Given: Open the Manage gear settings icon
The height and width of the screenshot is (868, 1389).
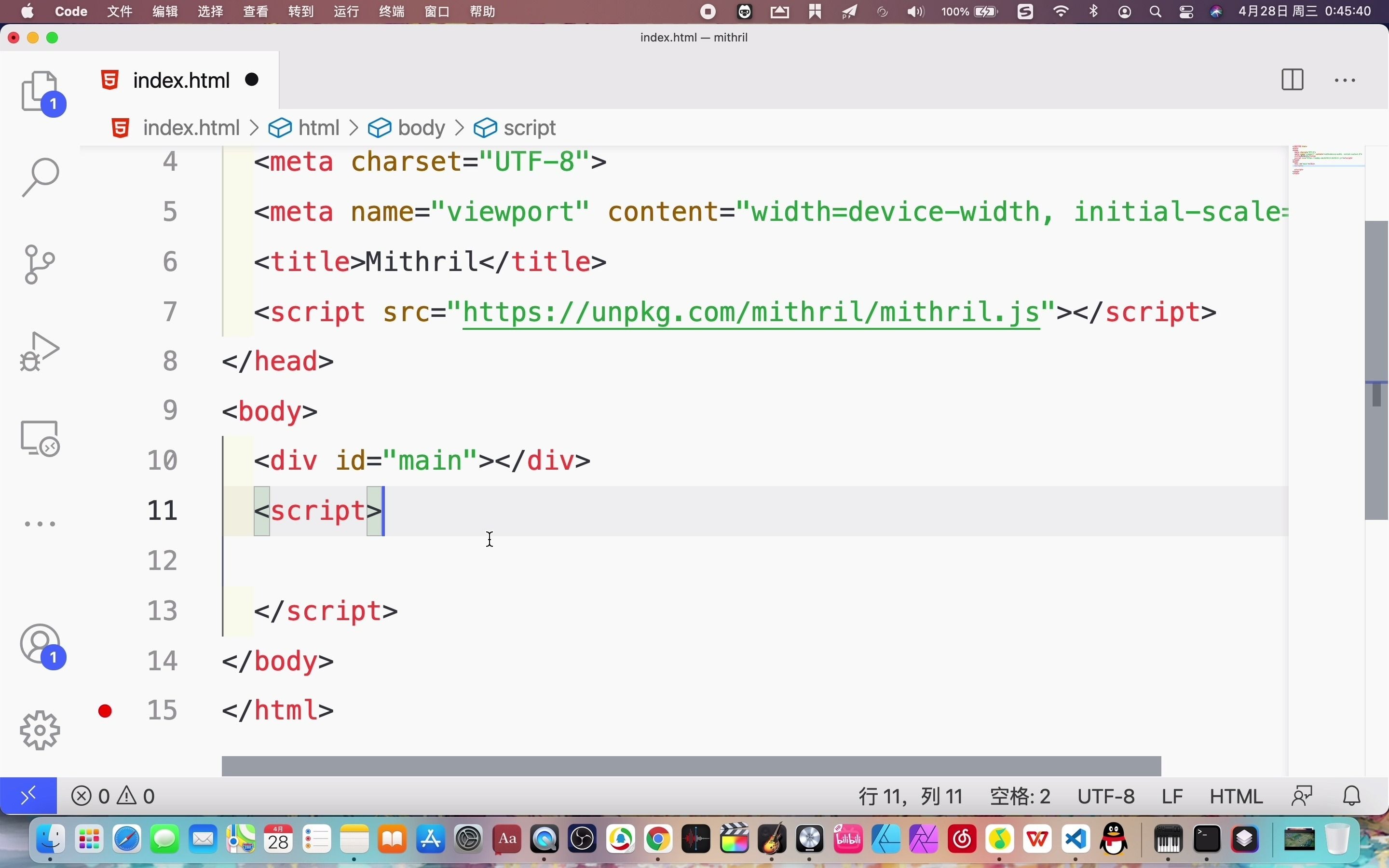Looking at the screenshot, I should click(40, 730).
